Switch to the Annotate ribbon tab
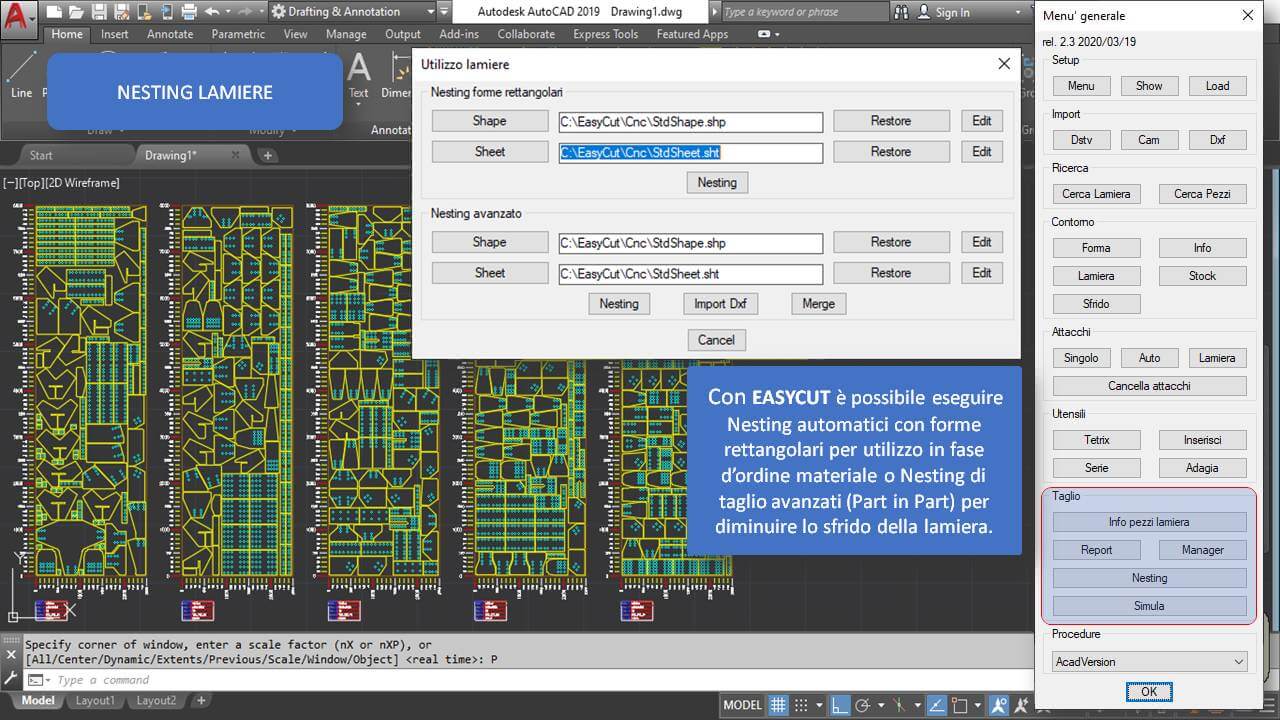This screenshot has height=720, width=1280. click(x=170, y=34)
